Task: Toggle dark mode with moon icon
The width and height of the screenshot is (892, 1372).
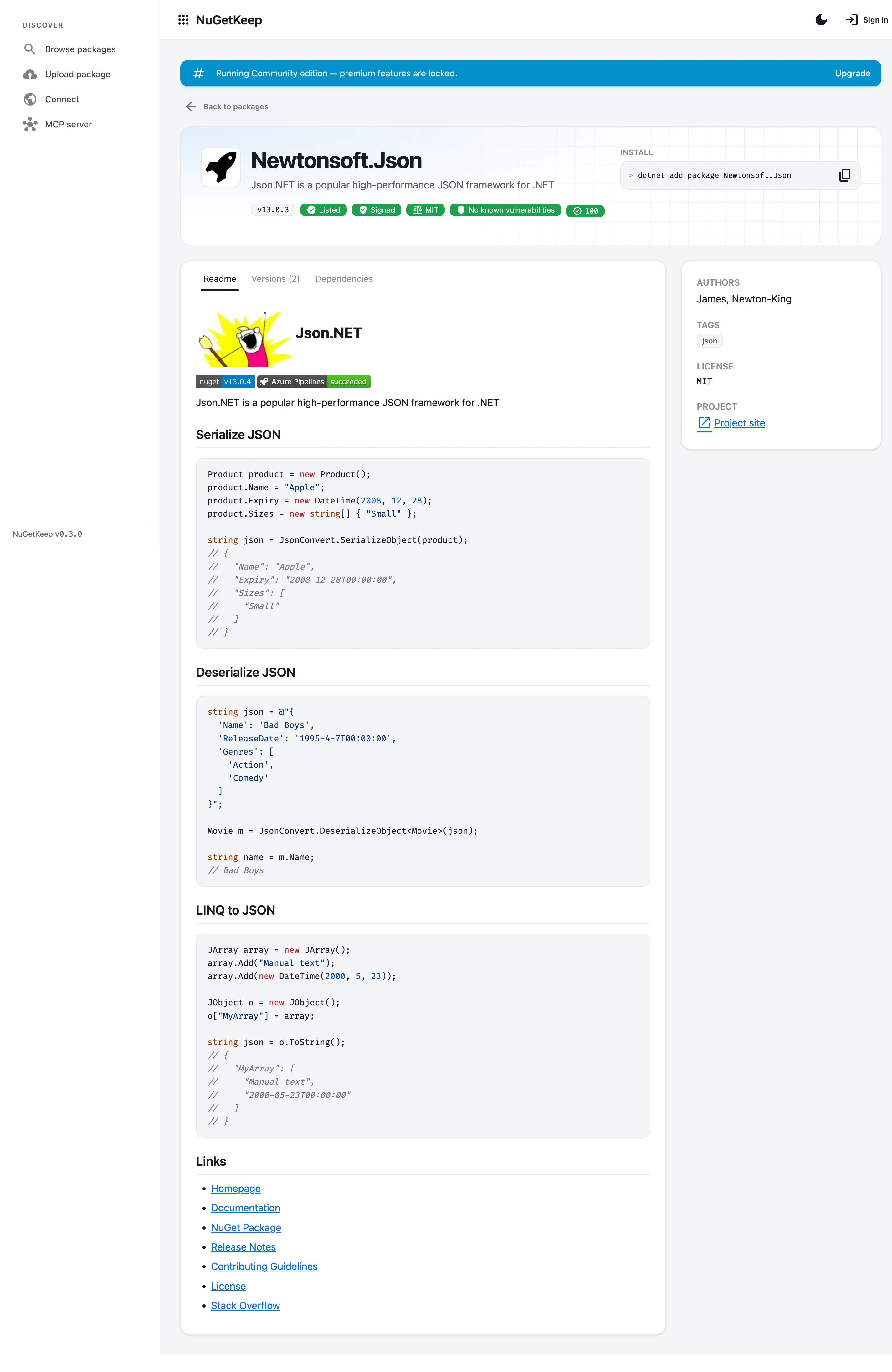Action: [x=821, y=20]
